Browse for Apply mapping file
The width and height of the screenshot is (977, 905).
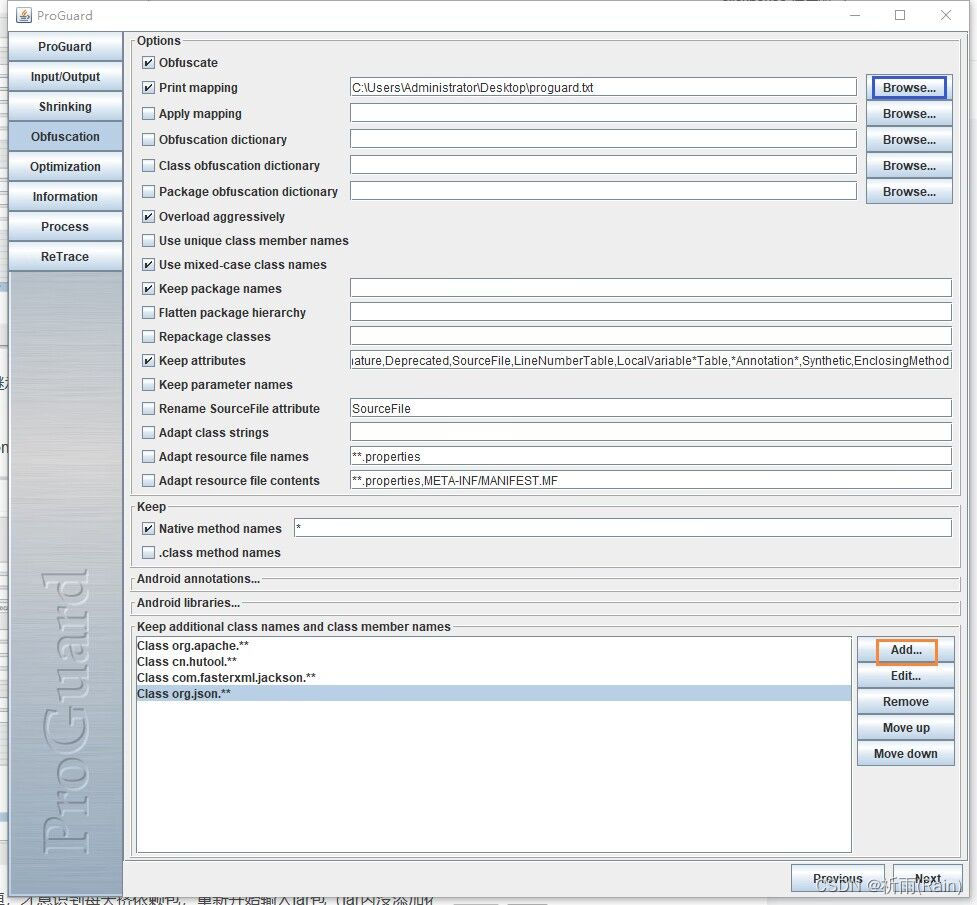[909, 113]
